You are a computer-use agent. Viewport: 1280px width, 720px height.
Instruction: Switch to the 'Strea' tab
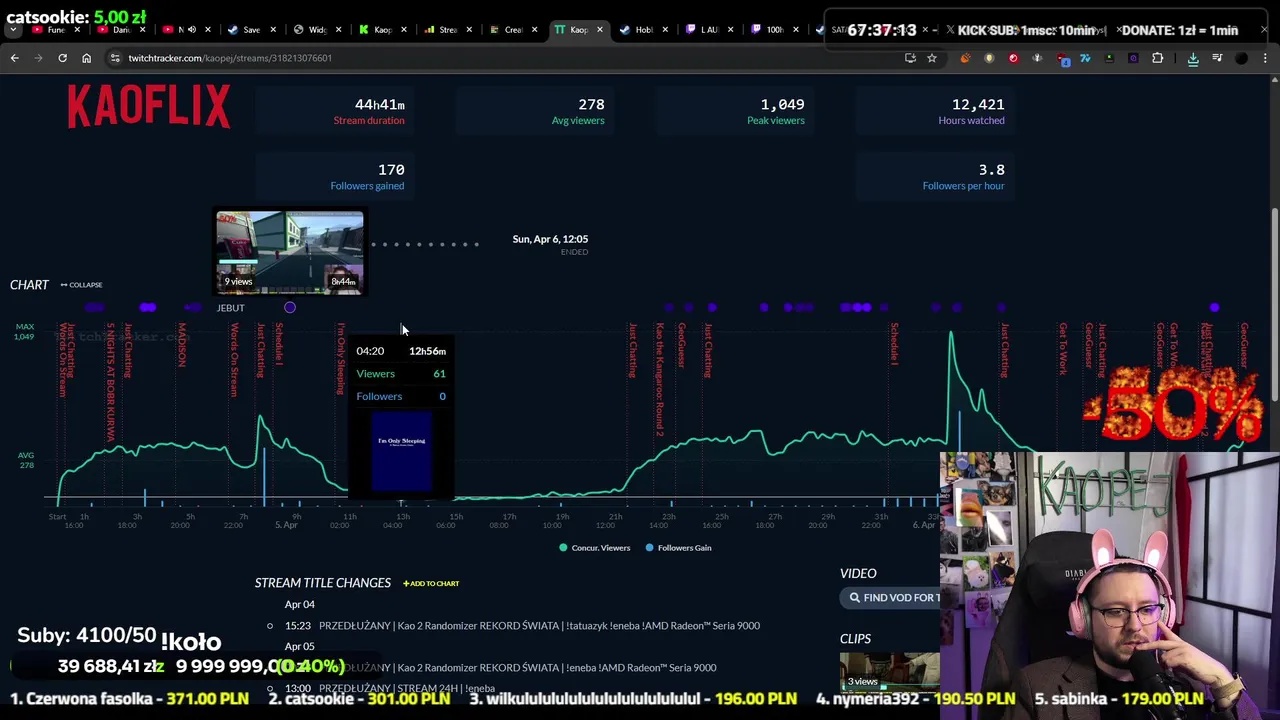click(446, 30)
